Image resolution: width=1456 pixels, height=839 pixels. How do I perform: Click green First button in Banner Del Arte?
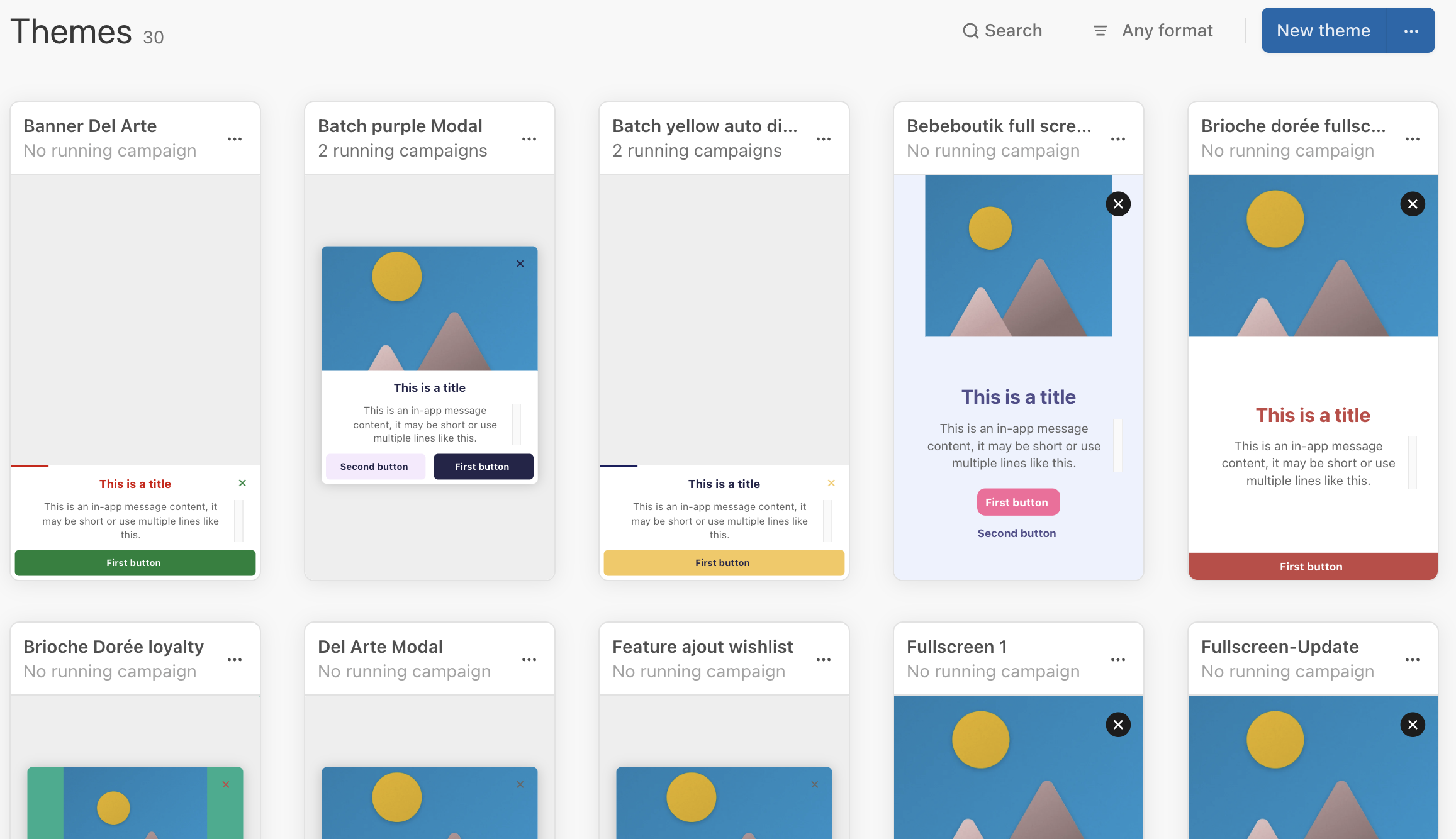(135, 563)
